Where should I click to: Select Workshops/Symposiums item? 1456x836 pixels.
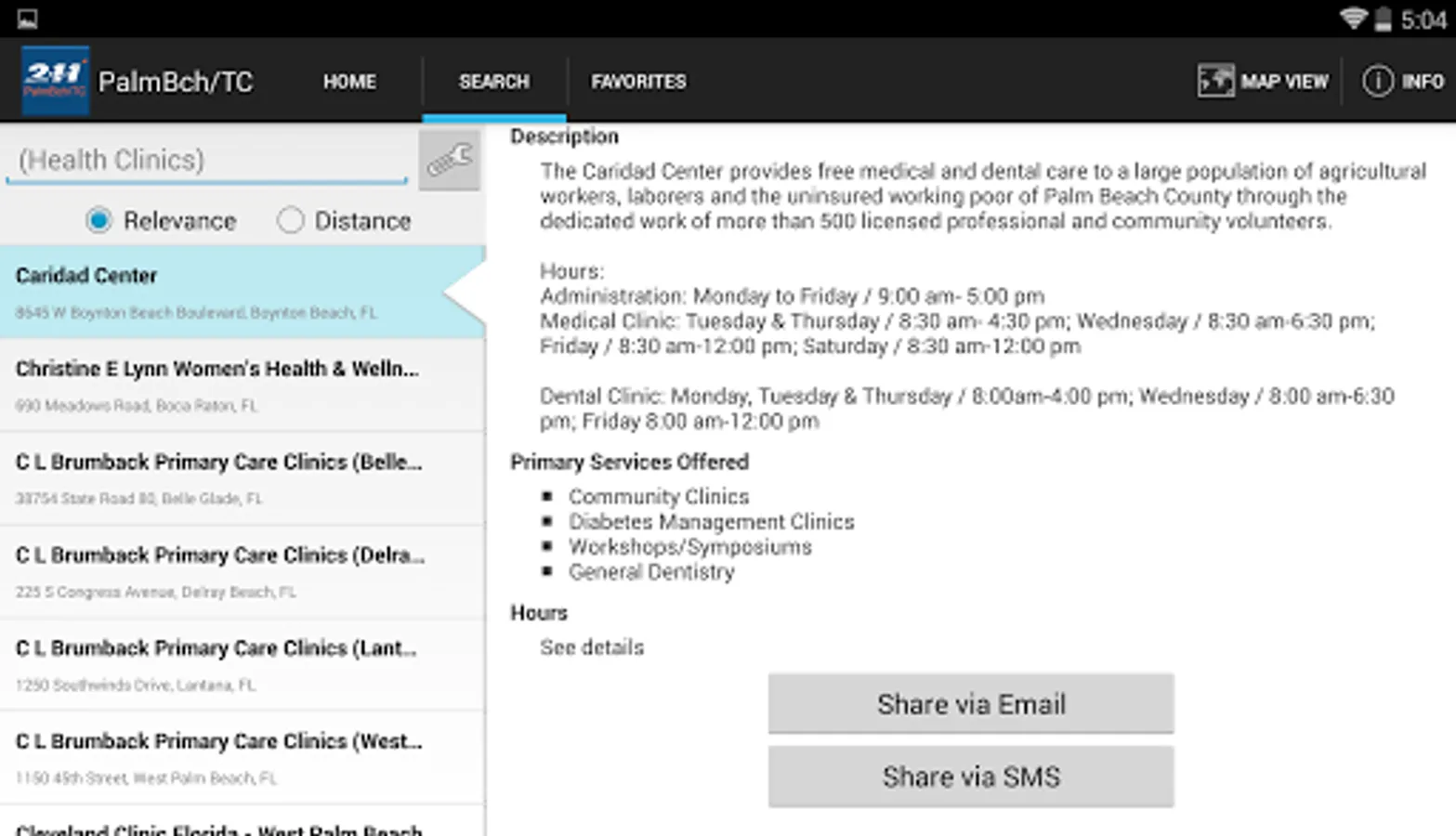(690, 547)
